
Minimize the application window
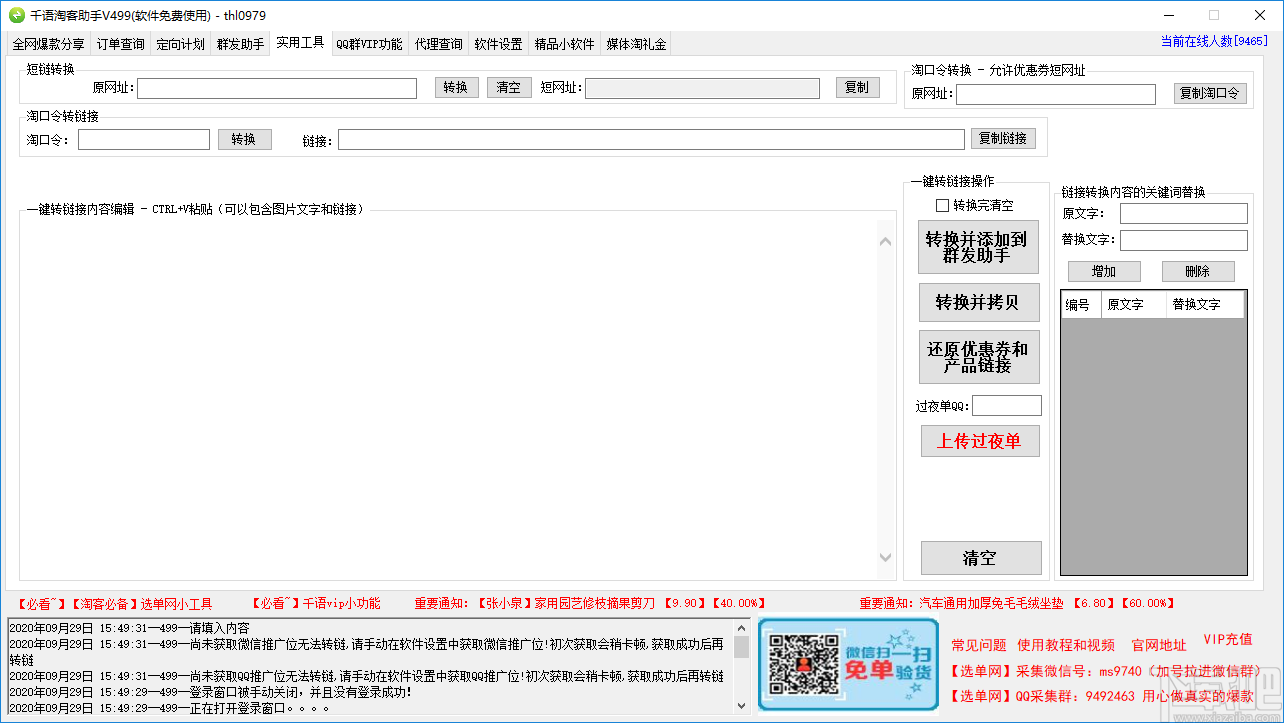[1169, 15]
